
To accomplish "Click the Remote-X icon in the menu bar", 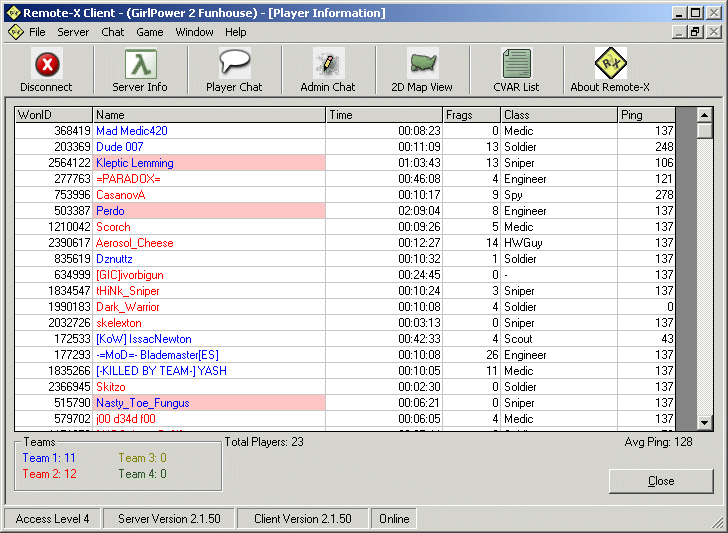I will tap(15, 32).
